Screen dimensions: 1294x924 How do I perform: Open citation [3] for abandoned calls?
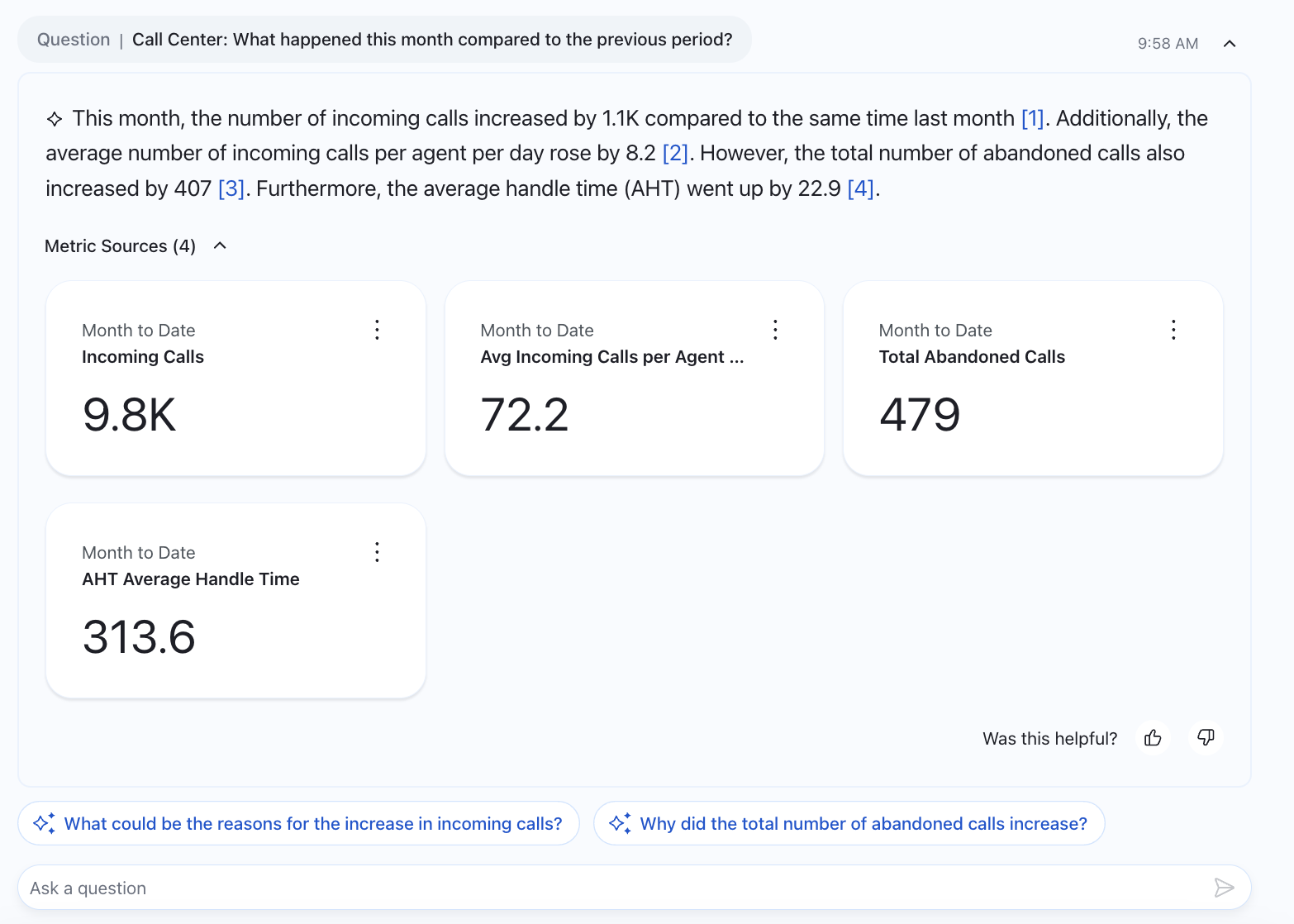tap(231, 188)
